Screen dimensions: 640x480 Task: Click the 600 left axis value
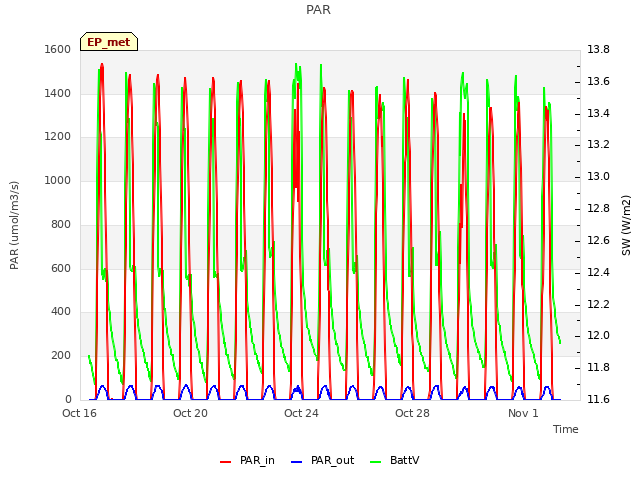[x=61, y=268]
